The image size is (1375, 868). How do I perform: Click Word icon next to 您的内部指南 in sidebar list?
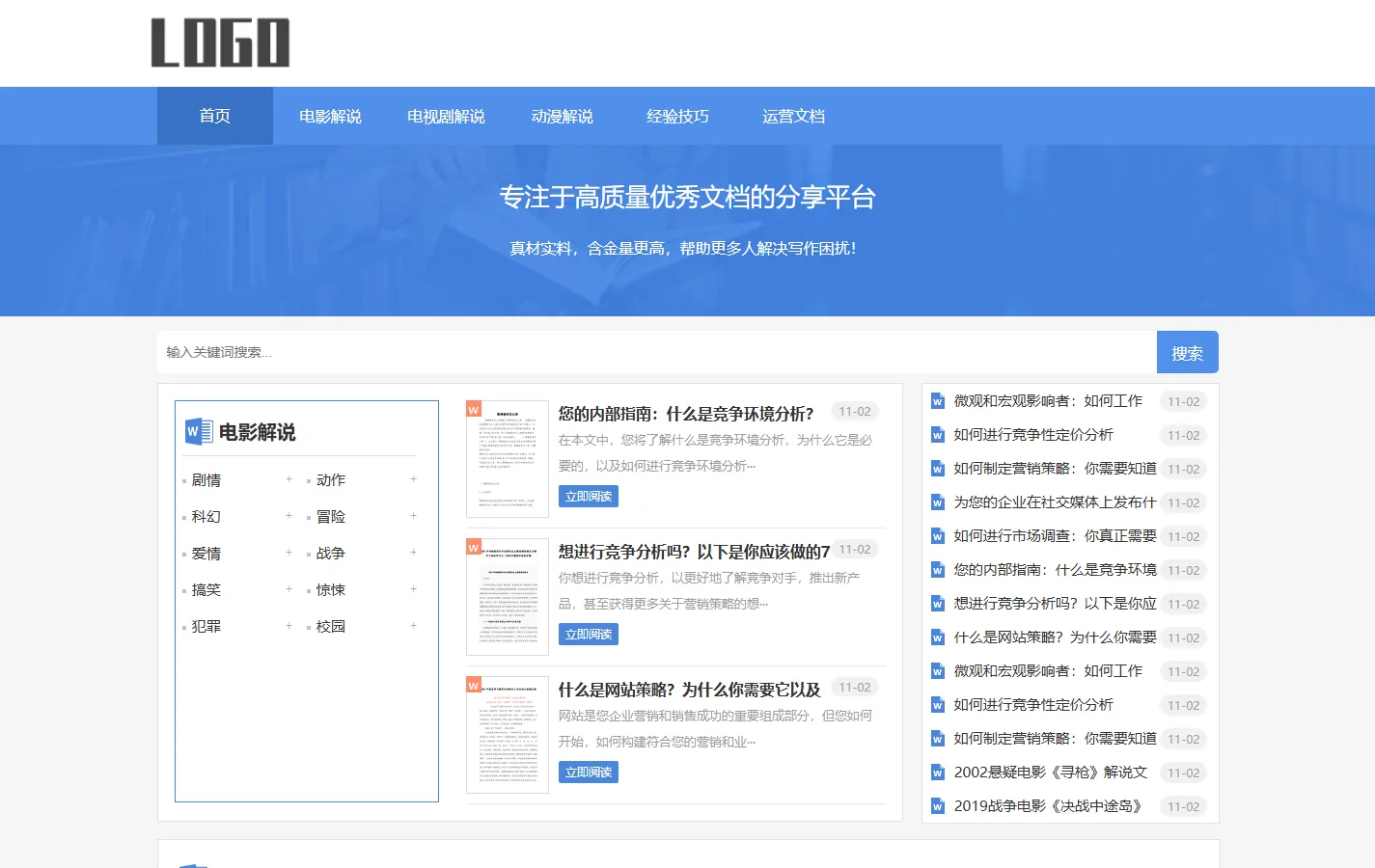coord(937,570)
